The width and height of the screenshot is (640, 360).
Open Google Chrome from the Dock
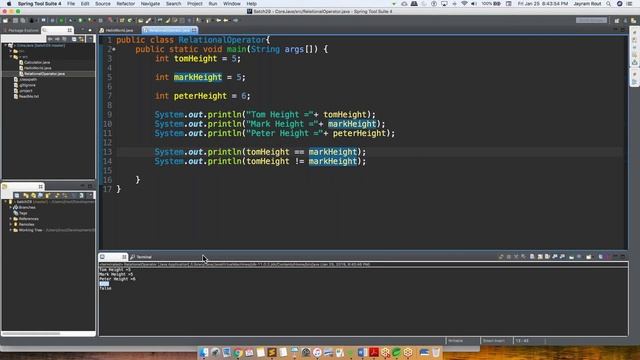(238, 352)
